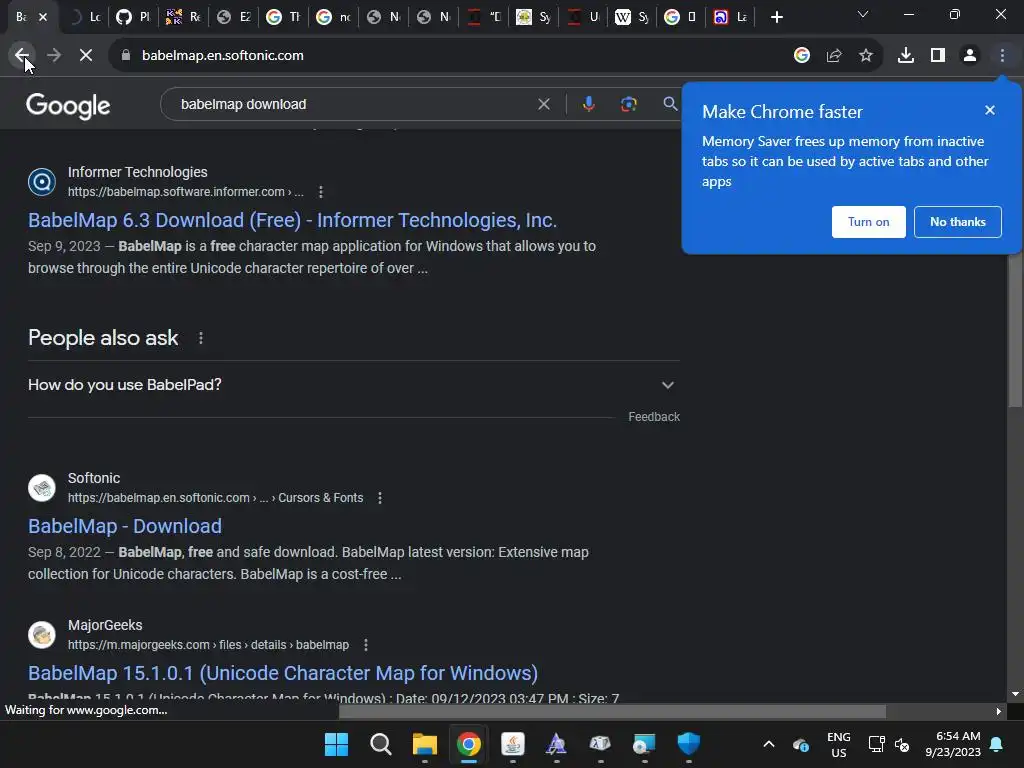The width and height of the screenshot is (1024, 768).
Task: Close the Make Chrome faster popup
Action: [x=990, y=110]
